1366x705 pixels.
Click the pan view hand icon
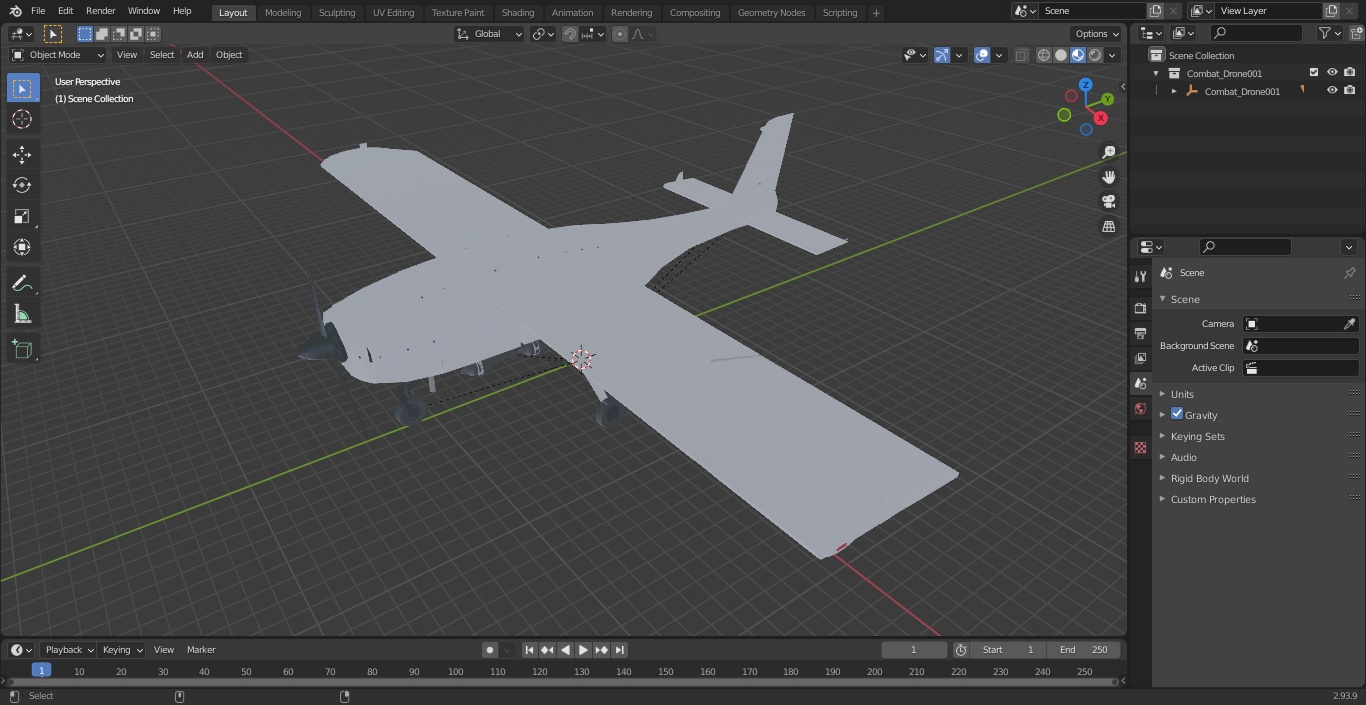click(1108, 177)
